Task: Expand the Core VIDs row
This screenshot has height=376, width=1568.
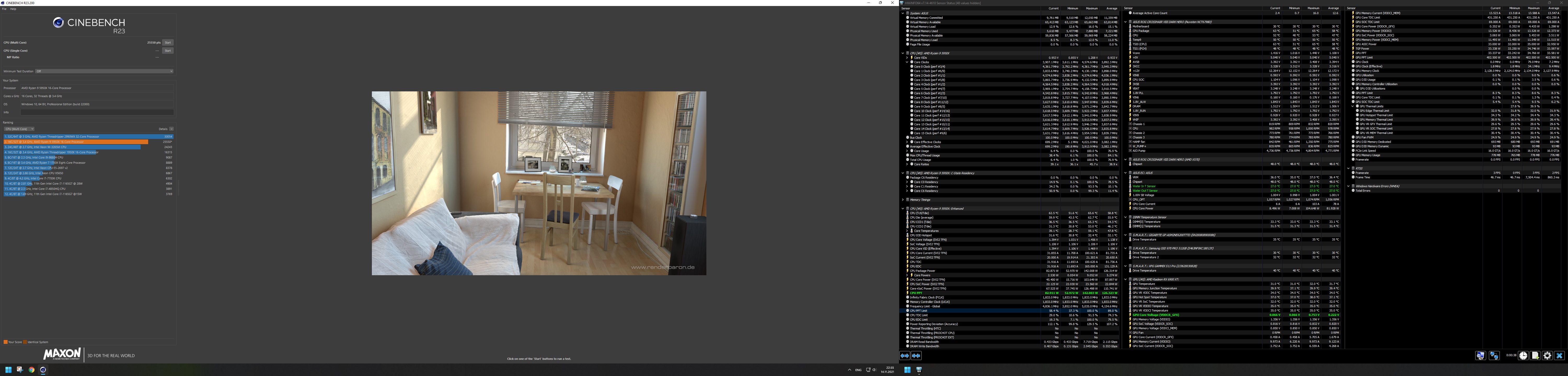Action: [x=907, y=58]
